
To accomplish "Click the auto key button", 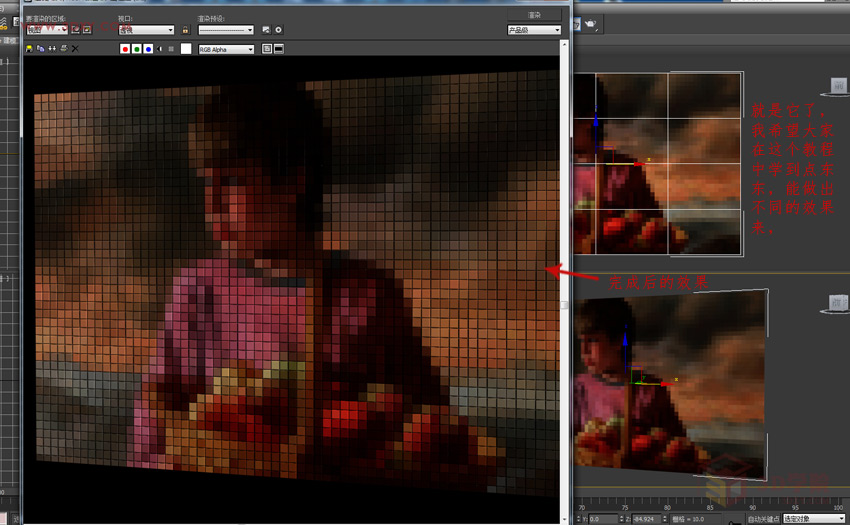I will pos(763,519).
